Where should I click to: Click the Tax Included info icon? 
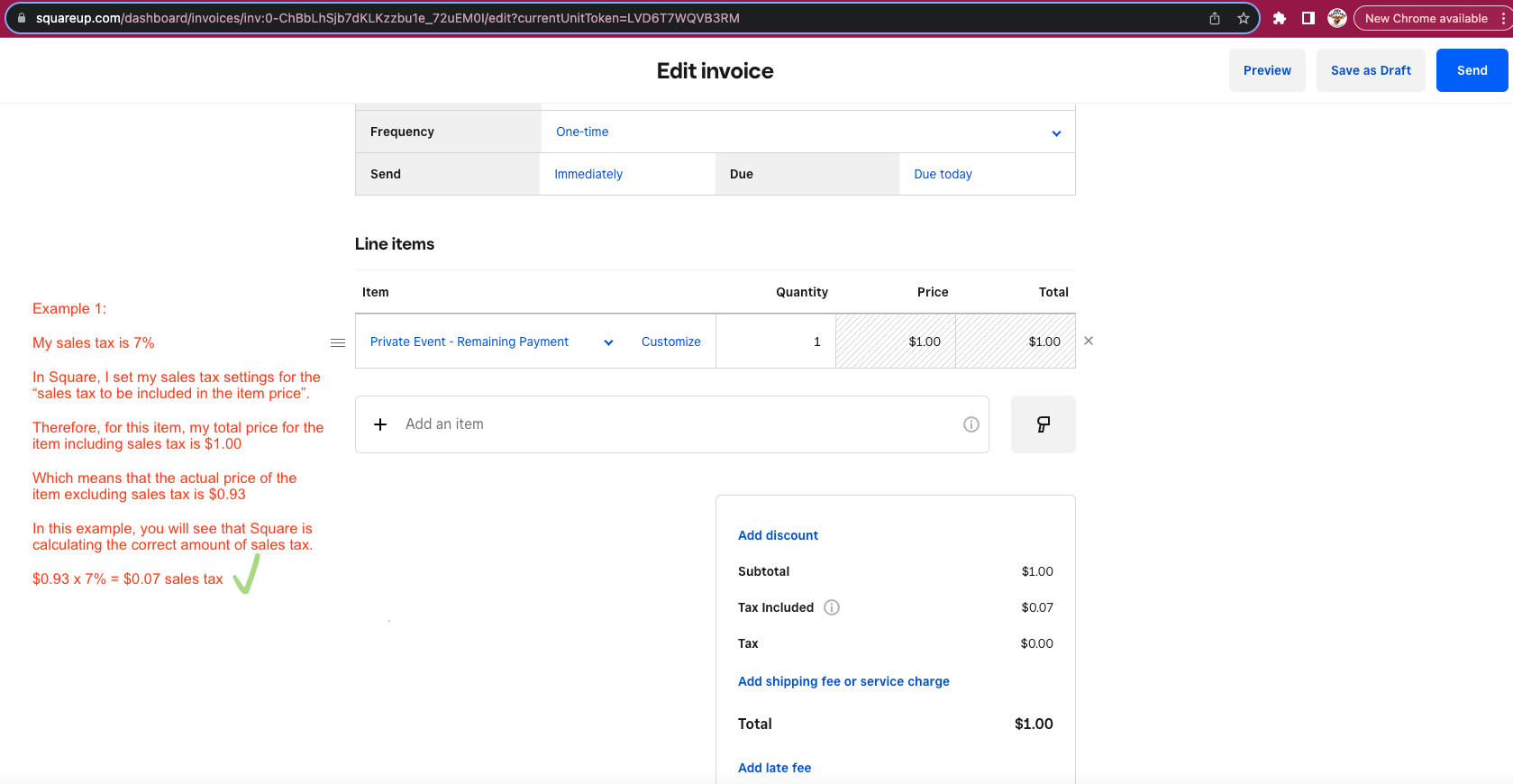tap(832, 607)
